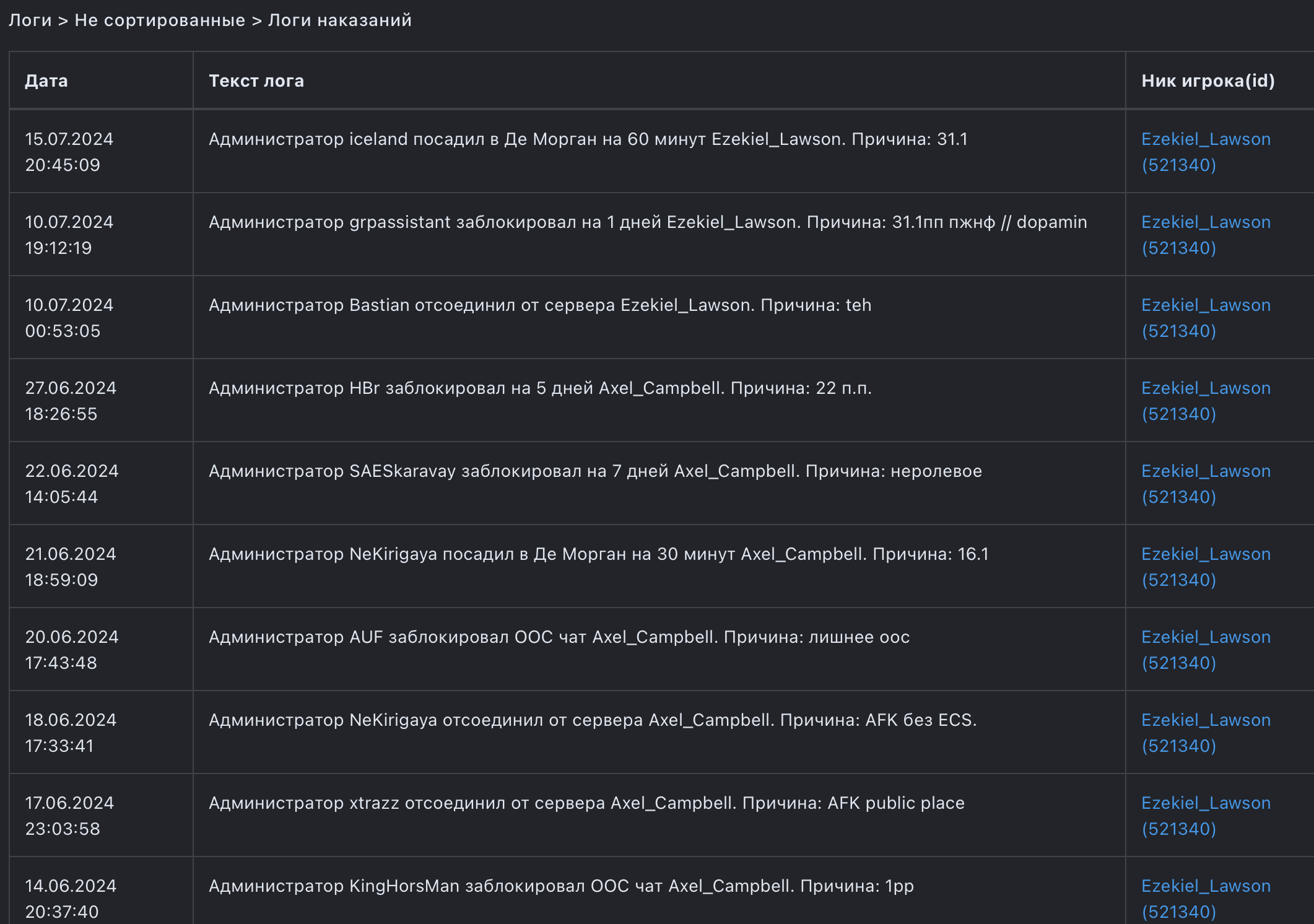The image size is (1314, 924).
Task: Click the "Текст лога" column header
Action: (x=256, y=81)
